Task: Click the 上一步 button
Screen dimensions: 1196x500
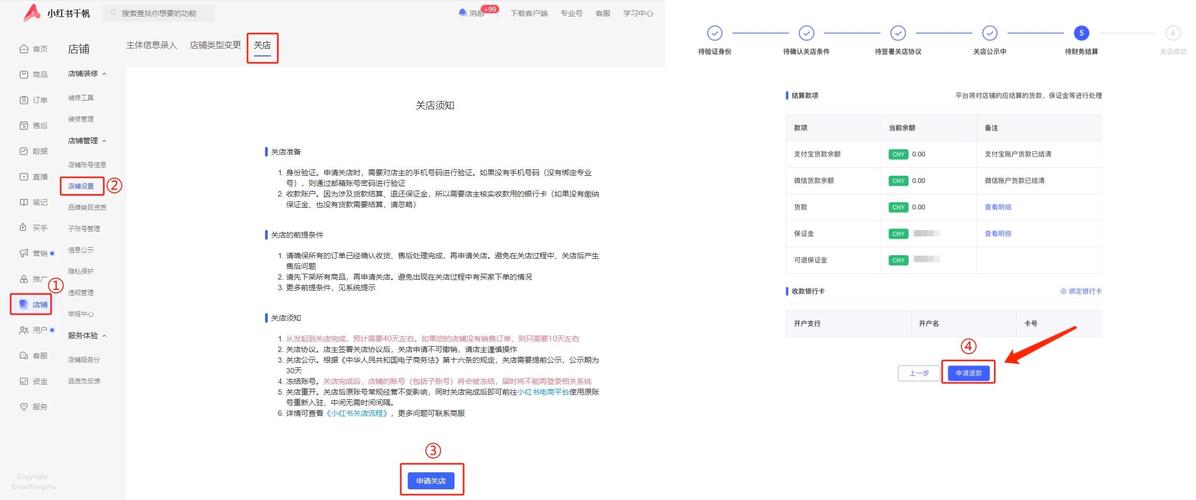Action: [x=919, y=373]
